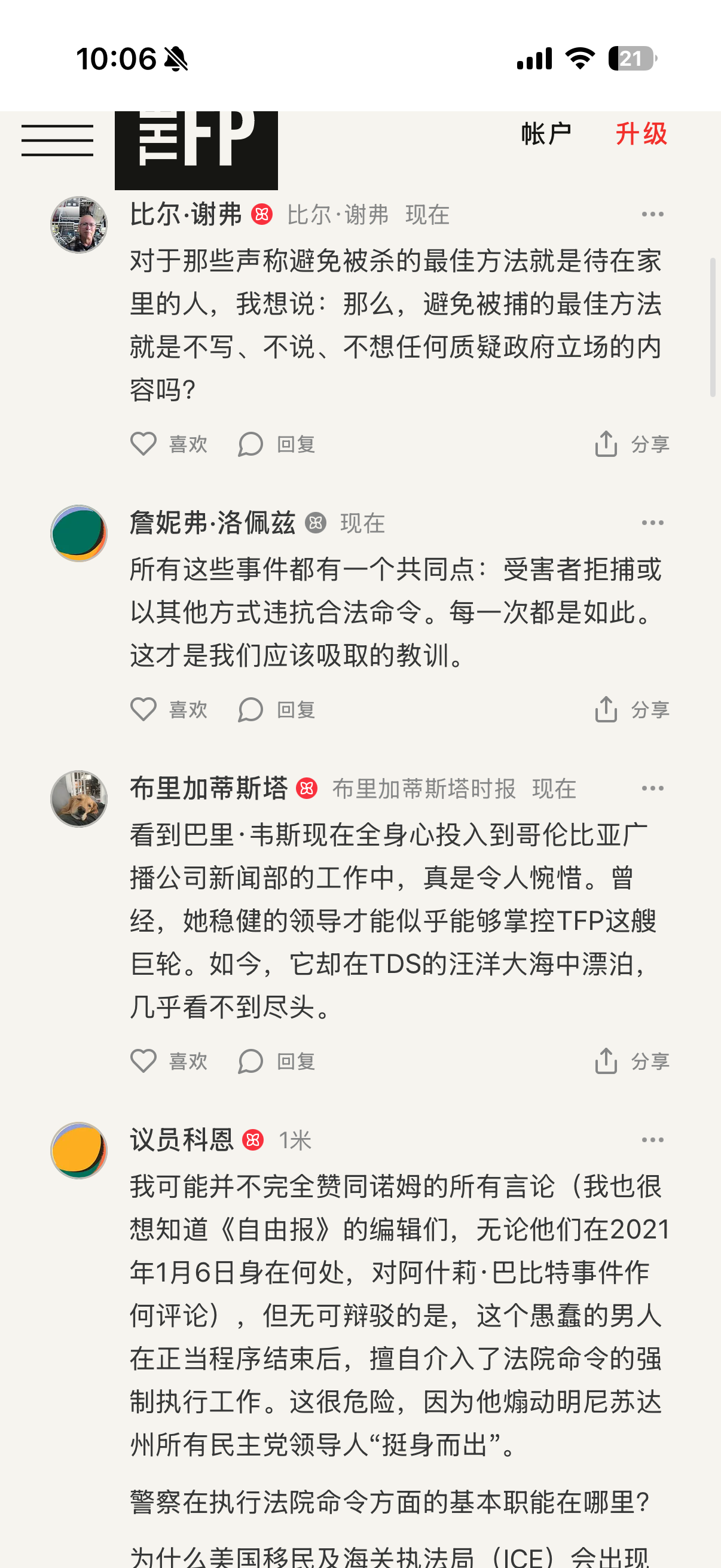721x1568 pixels.
Task: Reply to 布里加蒂斯塔's comment
Action: pos(276,1061)
